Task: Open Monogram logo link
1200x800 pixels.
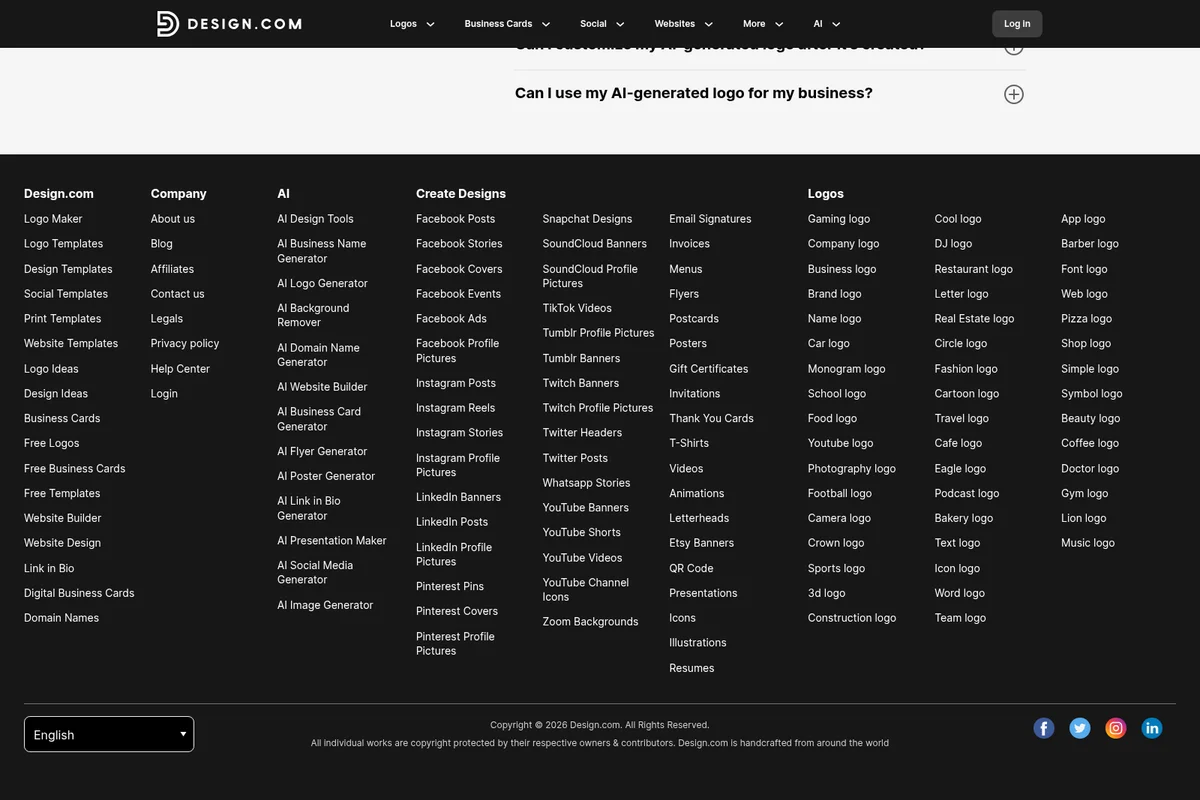Action: pyautogui.click(x=847, y=369)
